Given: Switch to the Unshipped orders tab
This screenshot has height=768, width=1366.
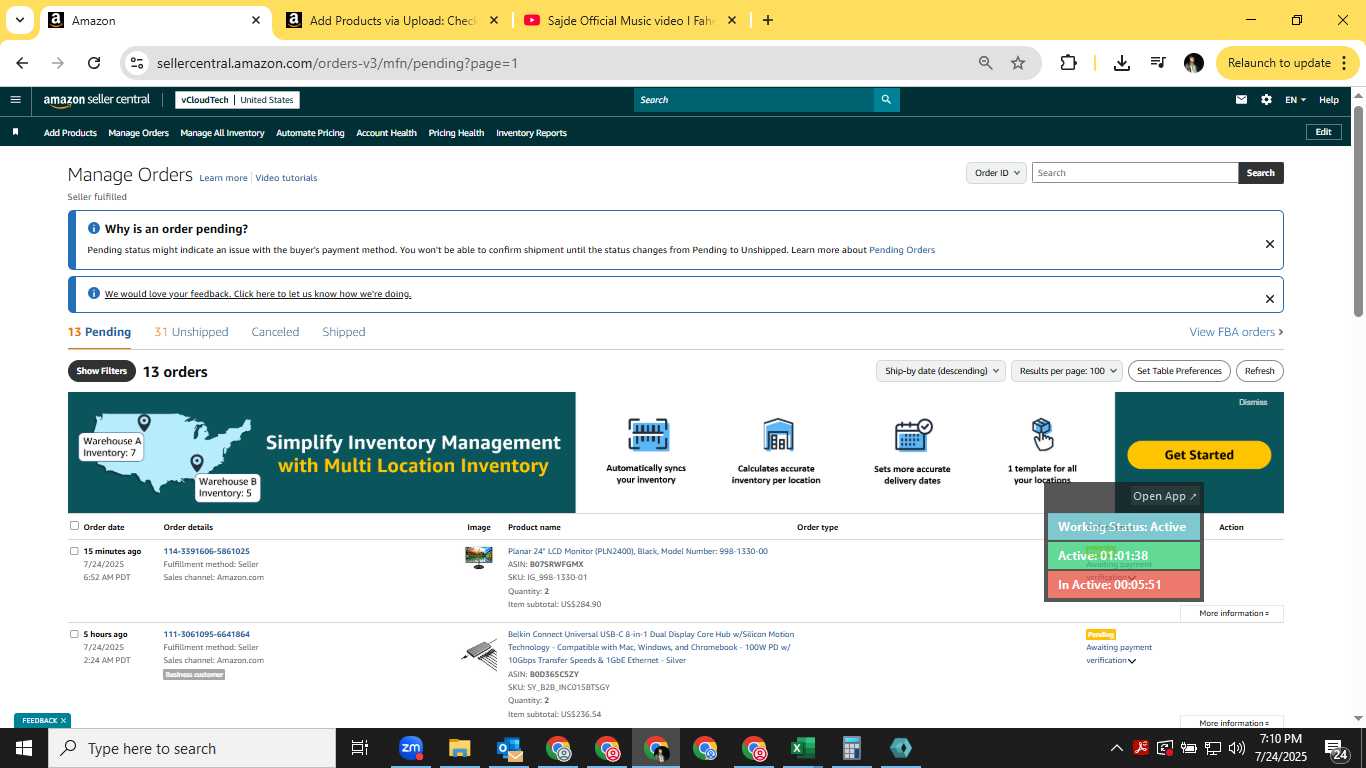Looking at the screenshot, I should [x=191, y=332].
